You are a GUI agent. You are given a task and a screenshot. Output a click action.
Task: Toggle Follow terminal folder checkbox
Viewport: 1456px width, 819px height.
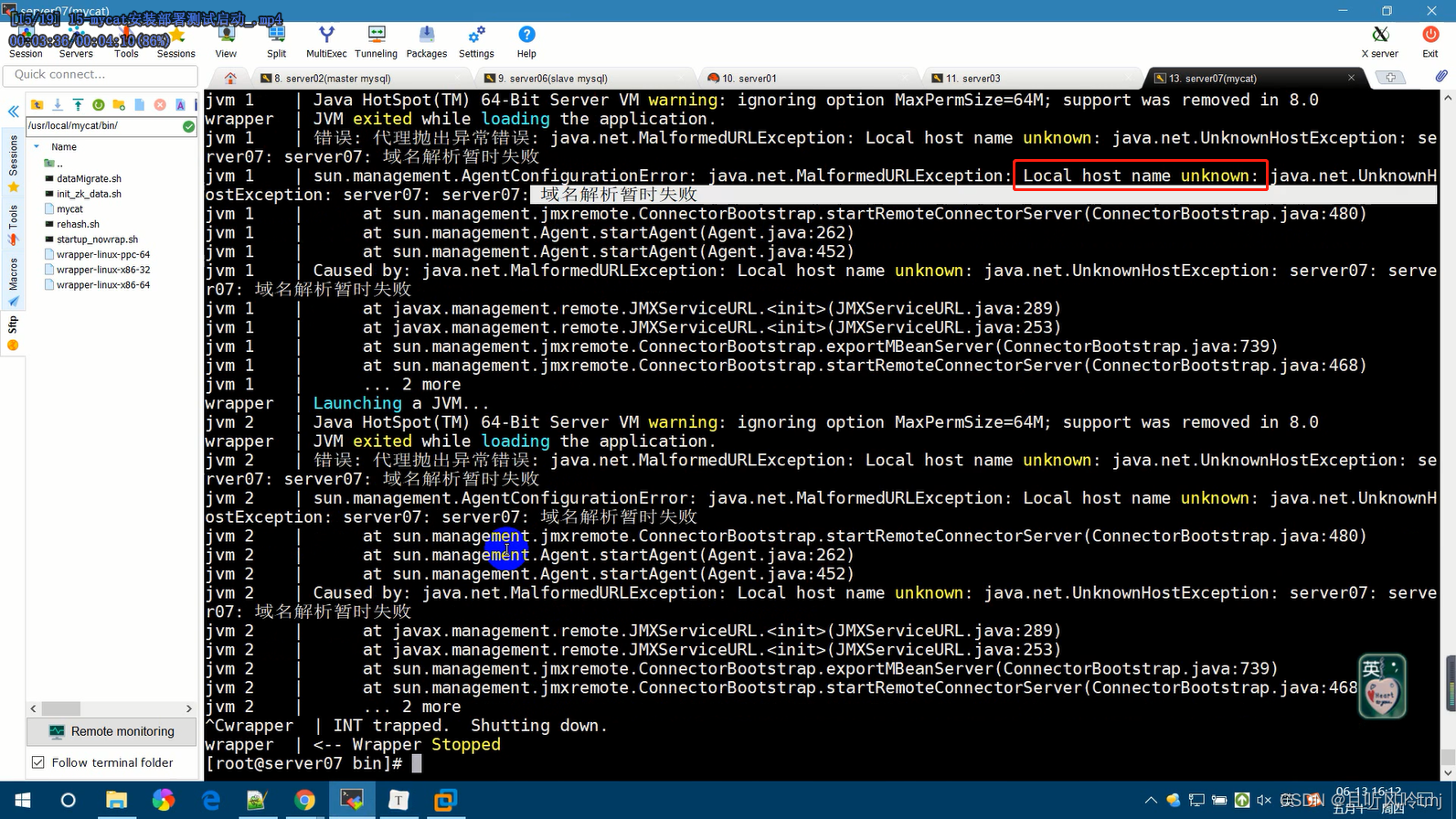tap(37, 762)
